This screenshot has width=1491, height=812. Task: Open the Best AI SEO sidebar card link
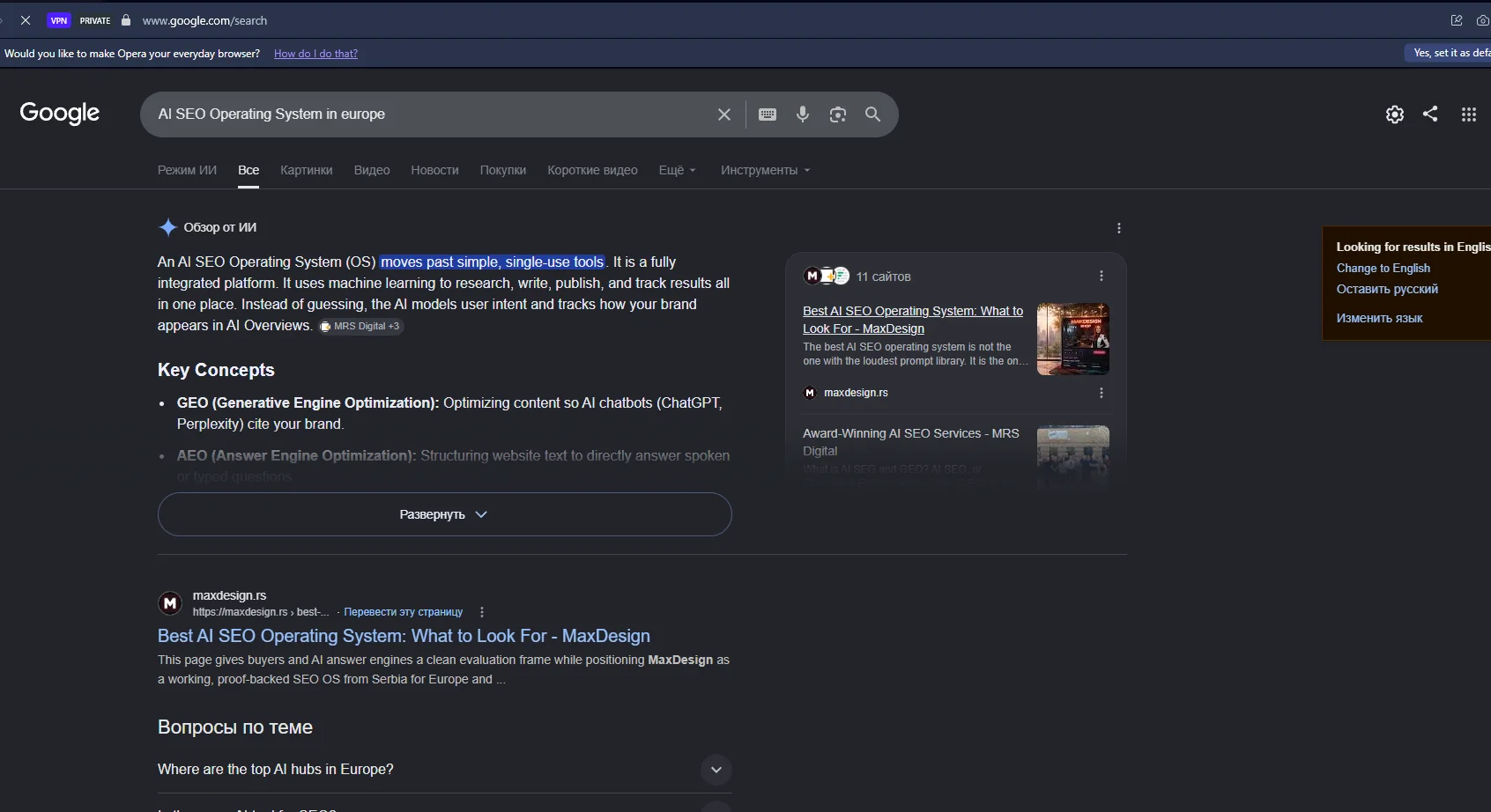(913, 320)
